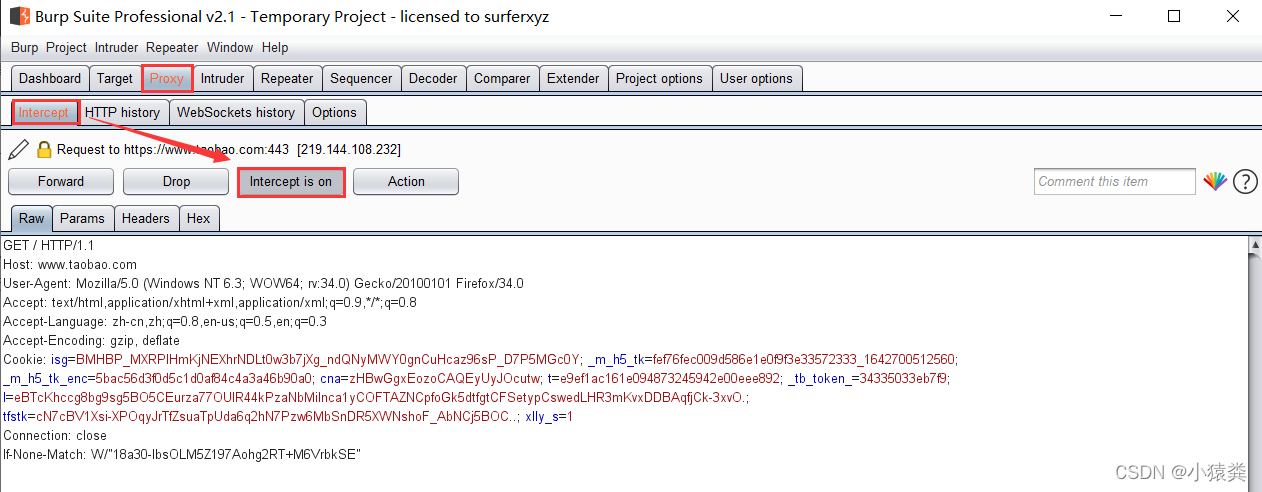Click the Connection: close line
The height and width of the screenshot is (492, 1262).
(55, 436)
